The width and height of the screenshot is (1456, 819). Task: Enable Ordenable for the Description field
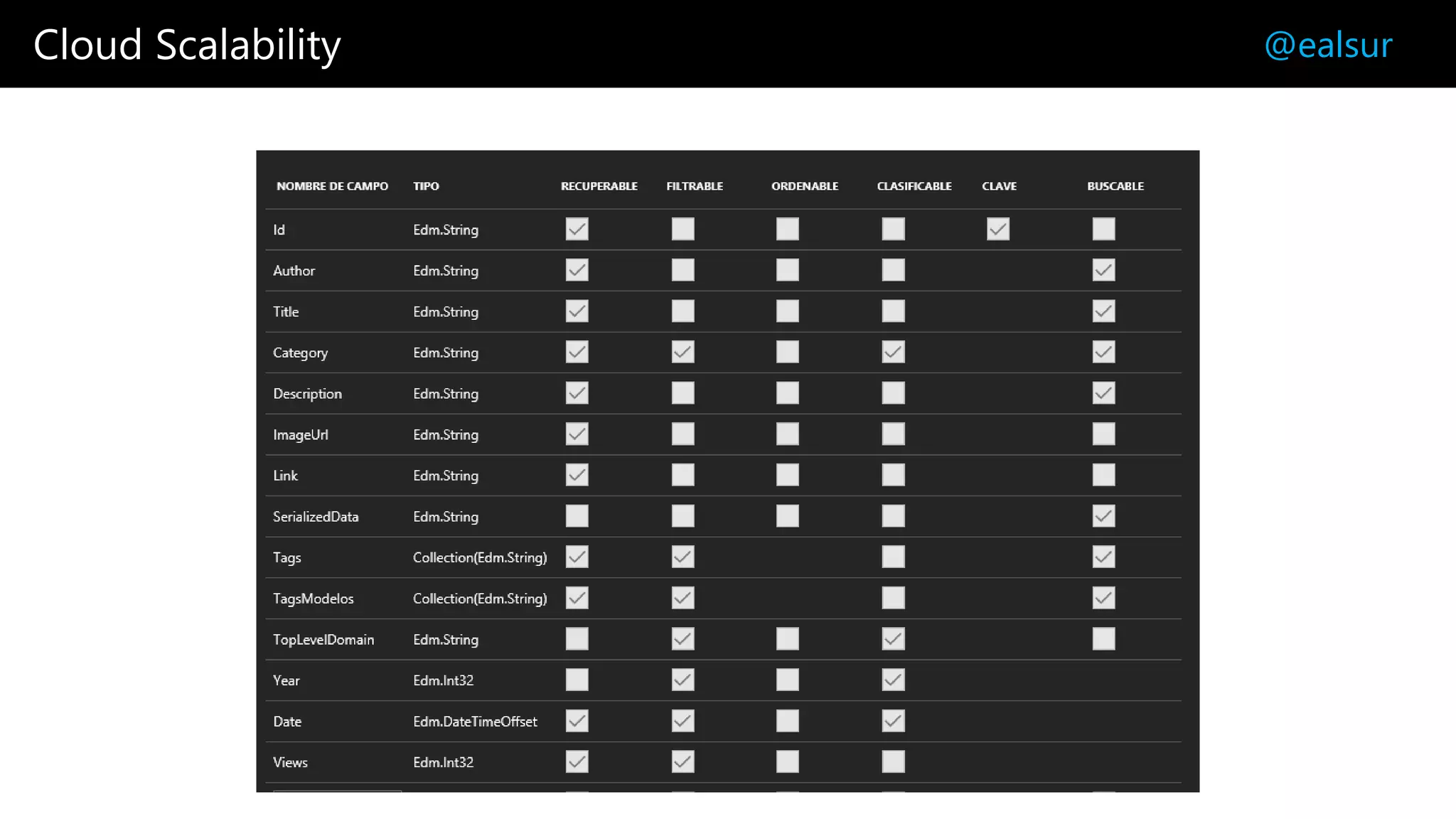click(x=787, y=393)
